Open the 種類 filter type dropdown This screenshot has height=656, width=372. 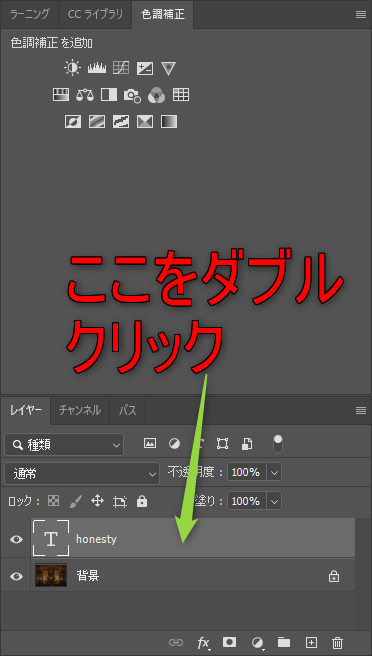tap(64, 445)
